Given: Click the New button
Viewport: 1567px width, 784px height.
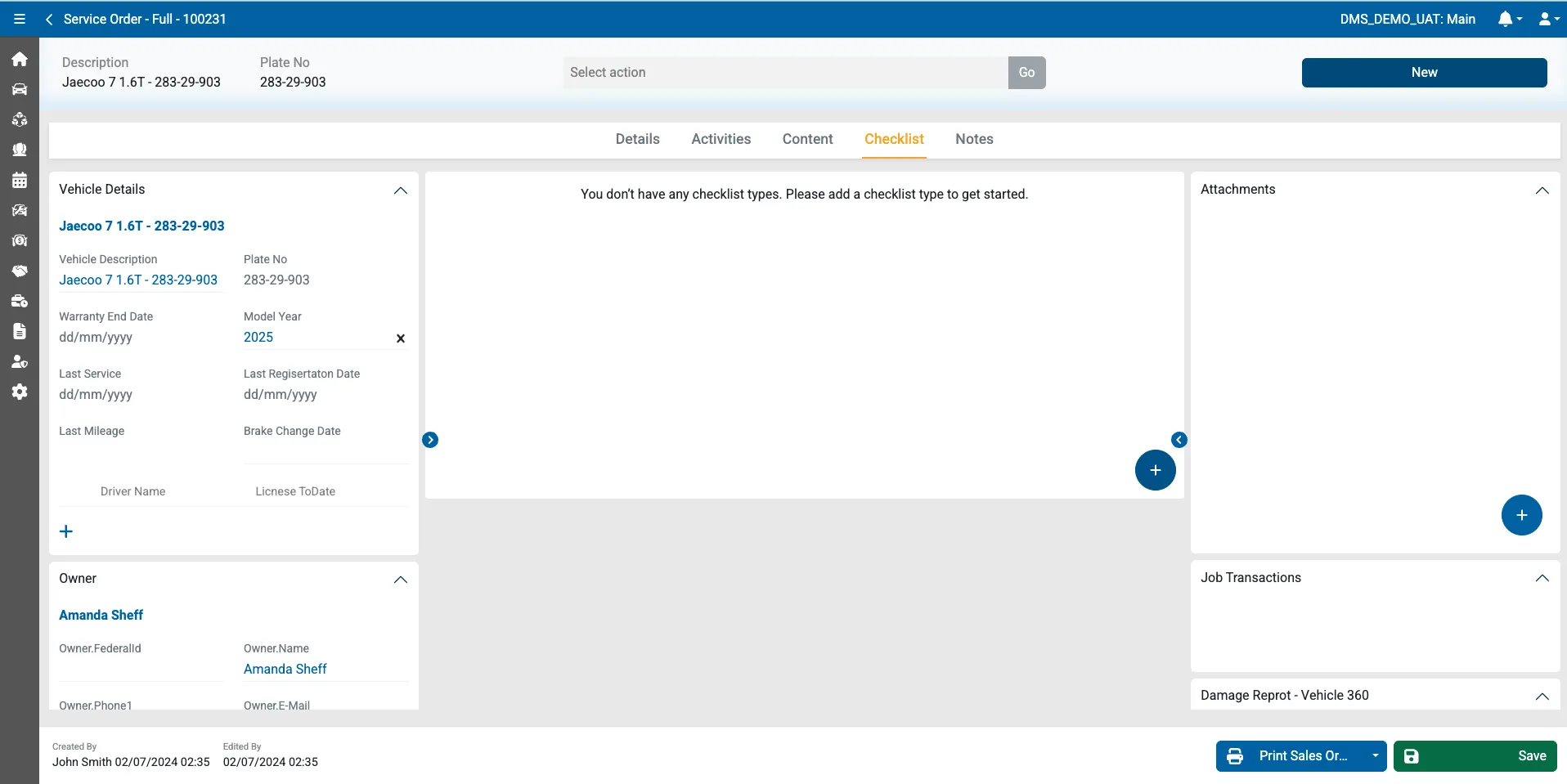Looking at the screenshot, I should (x=1425, y=73).
